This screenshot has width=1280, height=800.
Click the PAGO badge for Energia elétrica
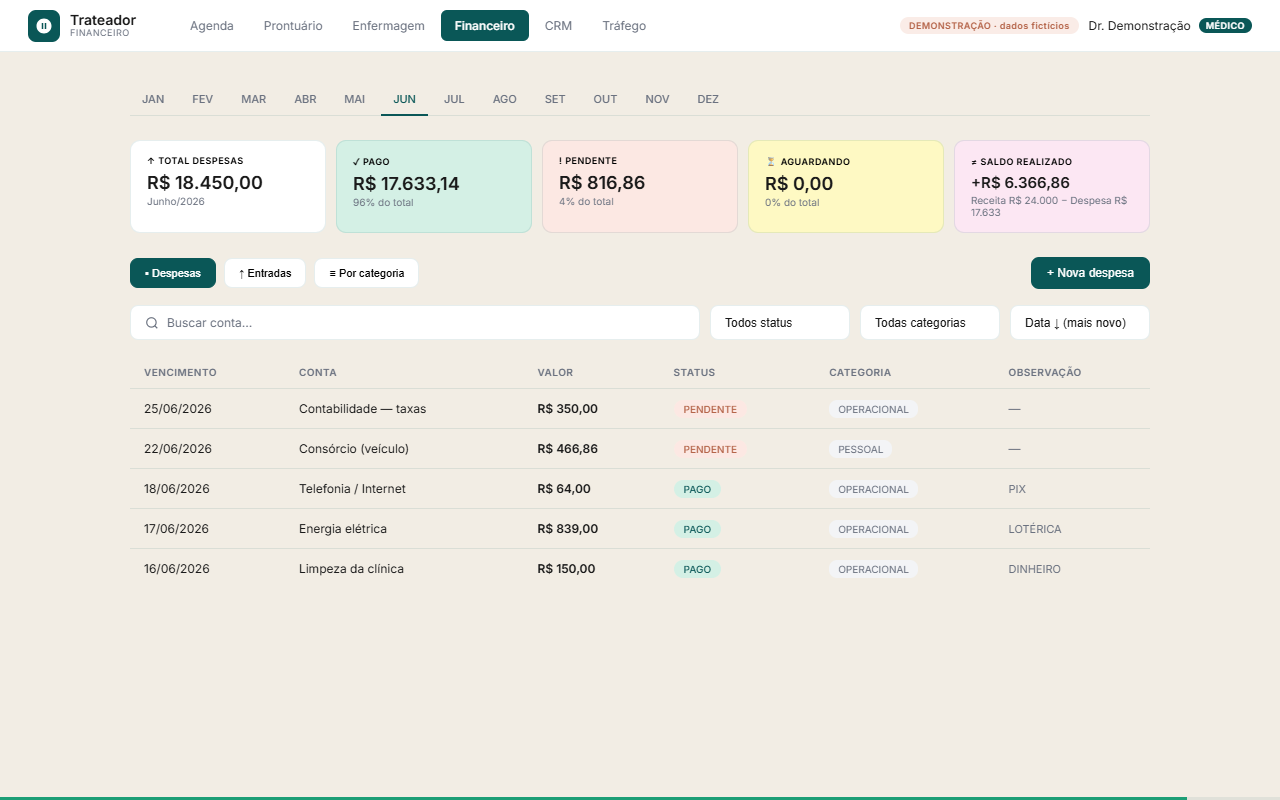point(697,529)
